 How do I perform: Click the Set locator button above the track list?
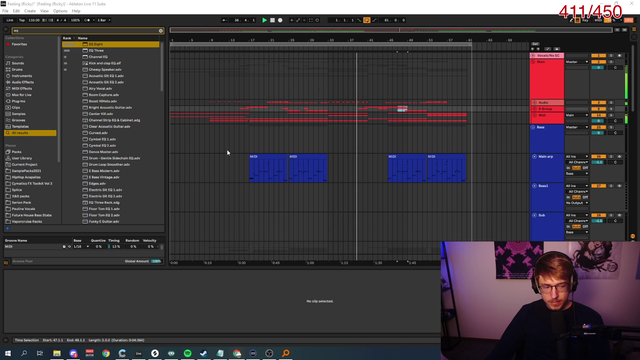[x=535, y=44]
